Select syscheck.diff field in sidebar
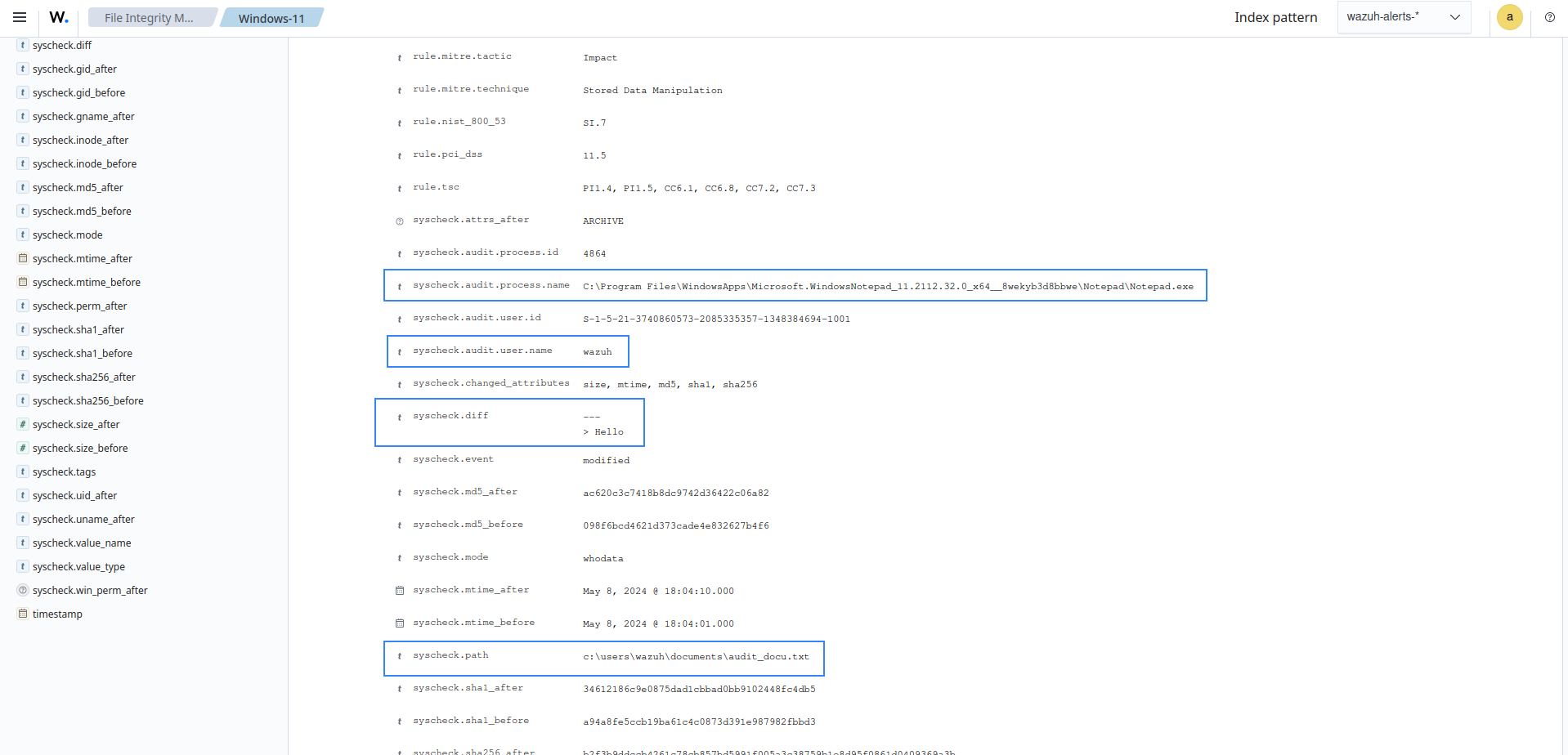The width and height of the screenshot is (1568, 755). click(62, 45)
